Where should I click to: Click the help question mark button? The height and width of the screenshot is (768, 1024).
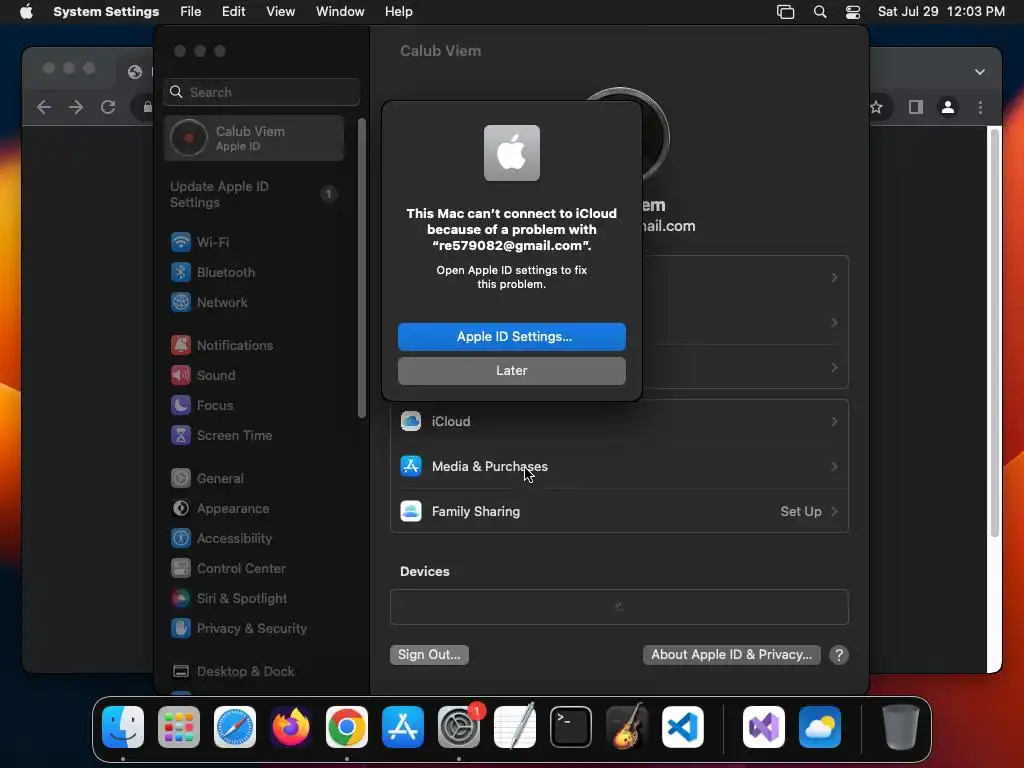[x=839, y=654]
